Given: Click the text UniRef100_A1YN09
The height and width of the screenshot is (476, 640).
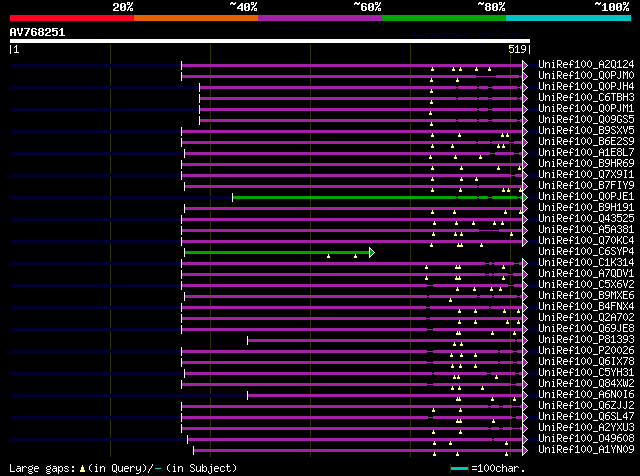Looking at the screenshot, I should (586, 450).
